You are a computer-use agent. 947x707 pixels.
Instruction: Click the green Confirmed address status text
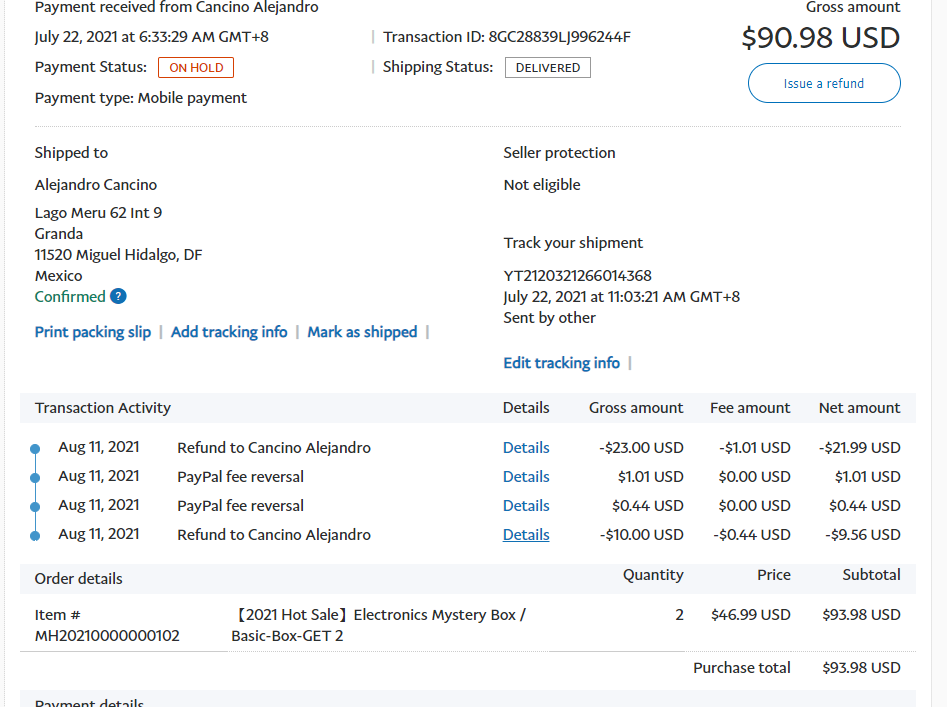[x=70, y=297]
